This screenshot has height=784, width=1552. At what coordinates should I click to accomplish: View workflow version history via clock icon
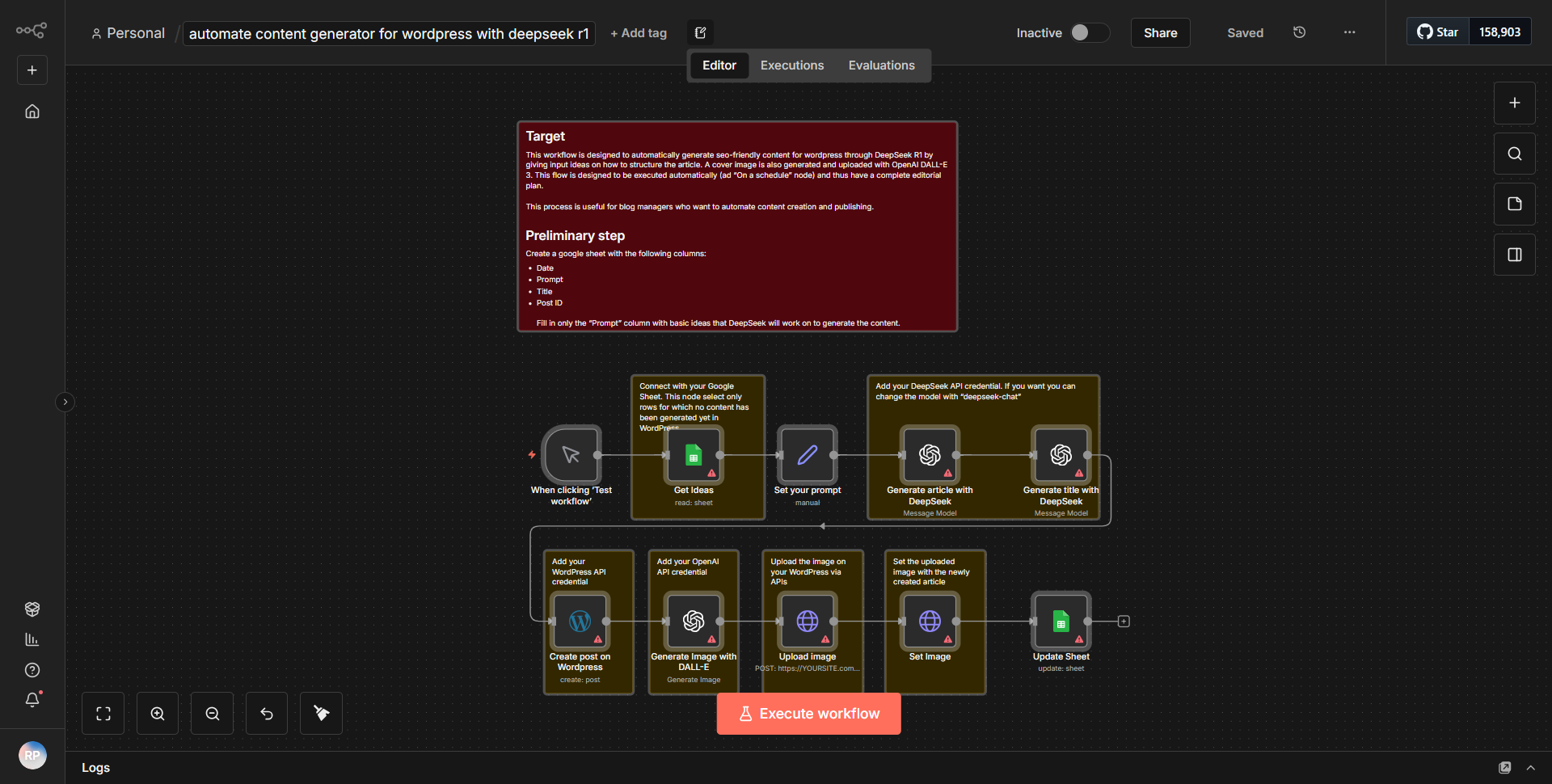coord(1299,32)
